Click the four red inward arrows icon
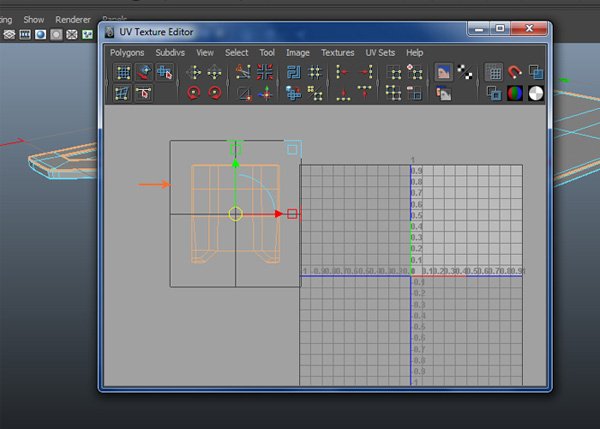Viewport: 600px width, 429px height. (x=264, y=72)
